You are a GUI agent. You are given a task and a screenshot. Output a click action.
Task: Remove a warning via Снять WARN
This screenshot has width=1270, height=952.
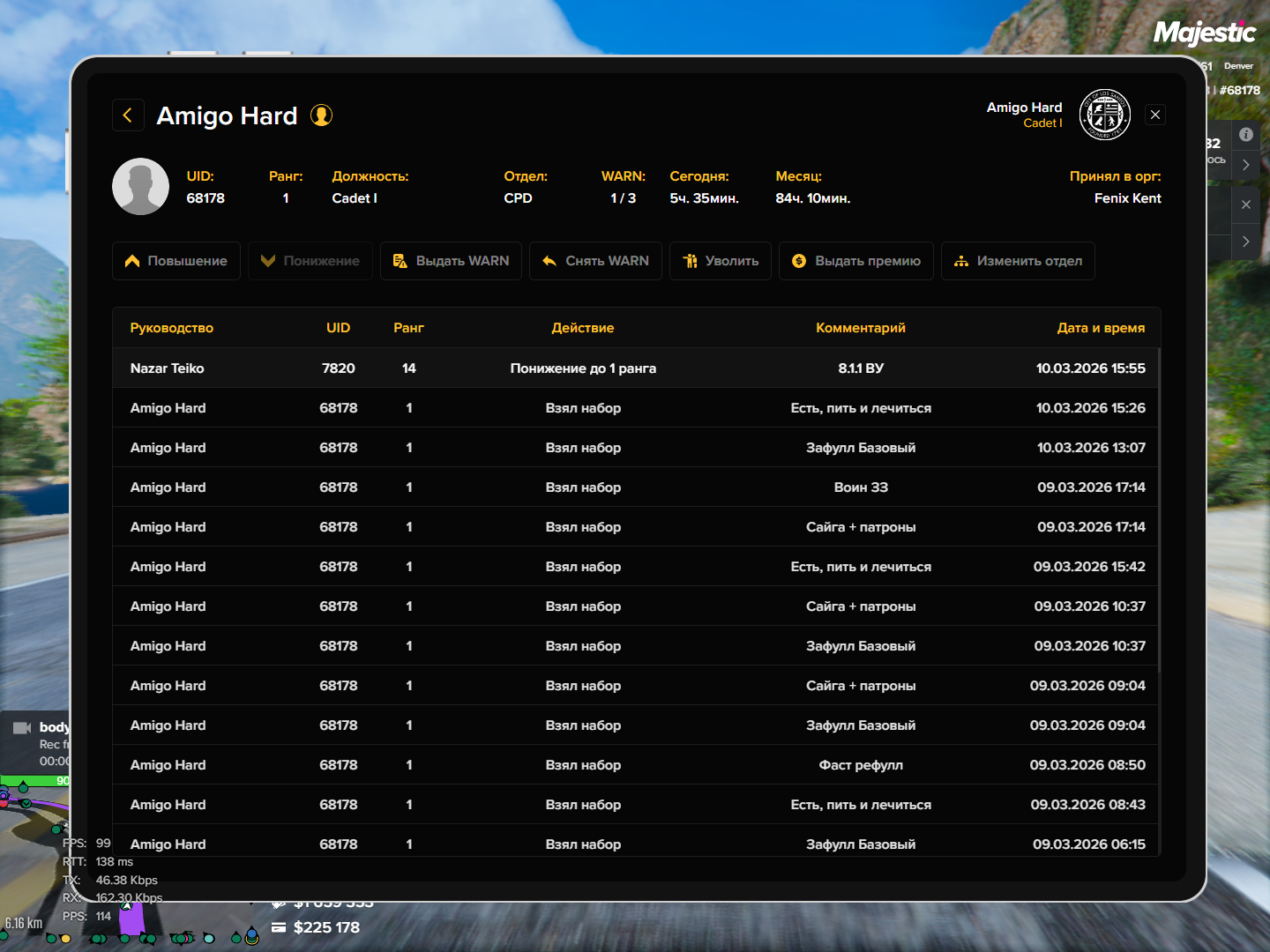pos(595,261)
